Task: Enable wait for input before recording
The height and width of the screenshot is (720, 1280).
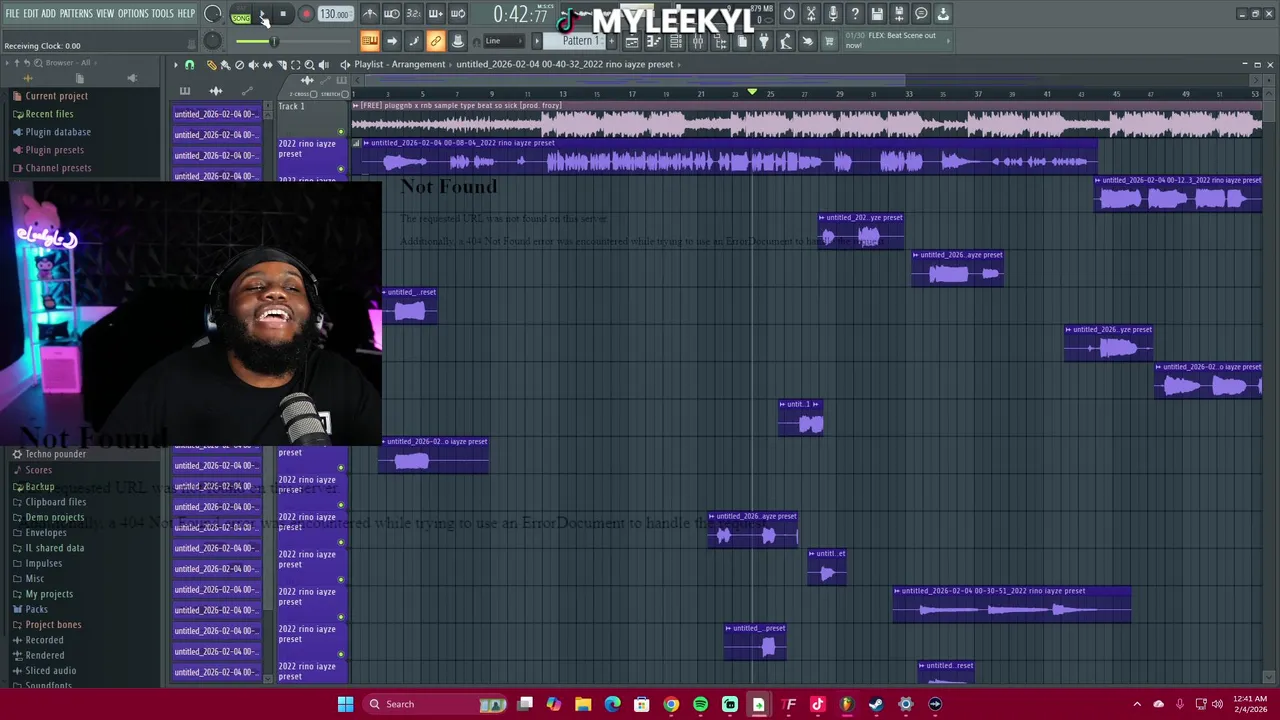Action: click(391, 14)
